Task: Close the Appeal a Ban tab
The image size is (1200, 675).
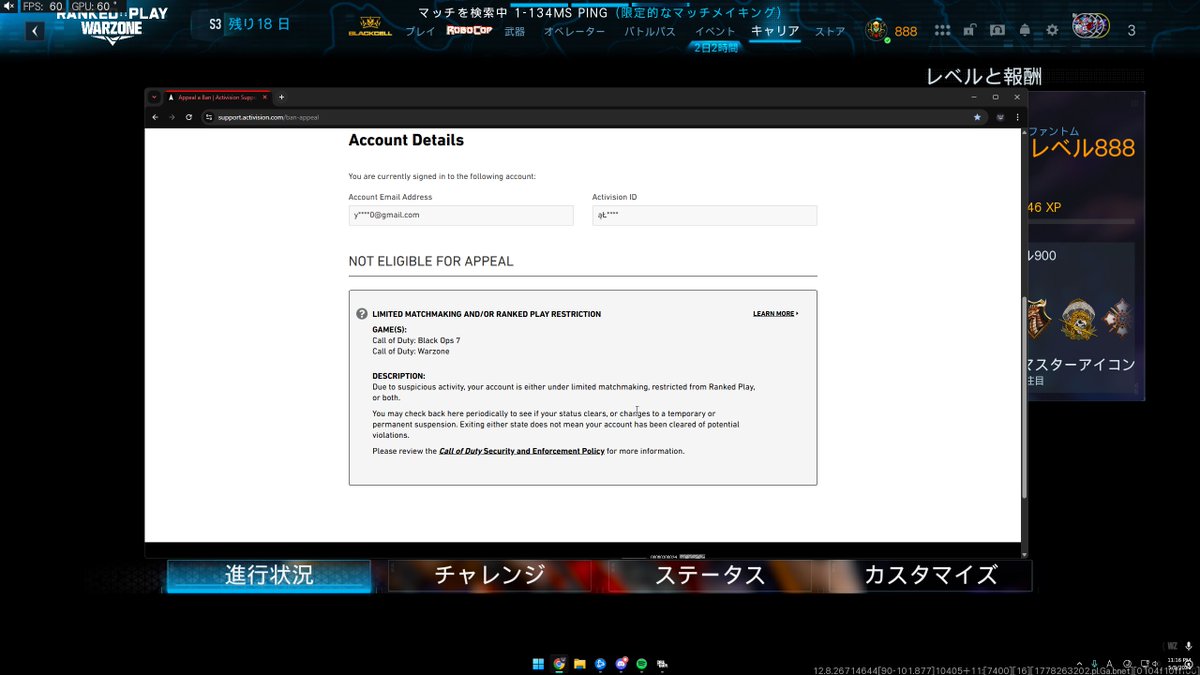Action: point(266,97)
